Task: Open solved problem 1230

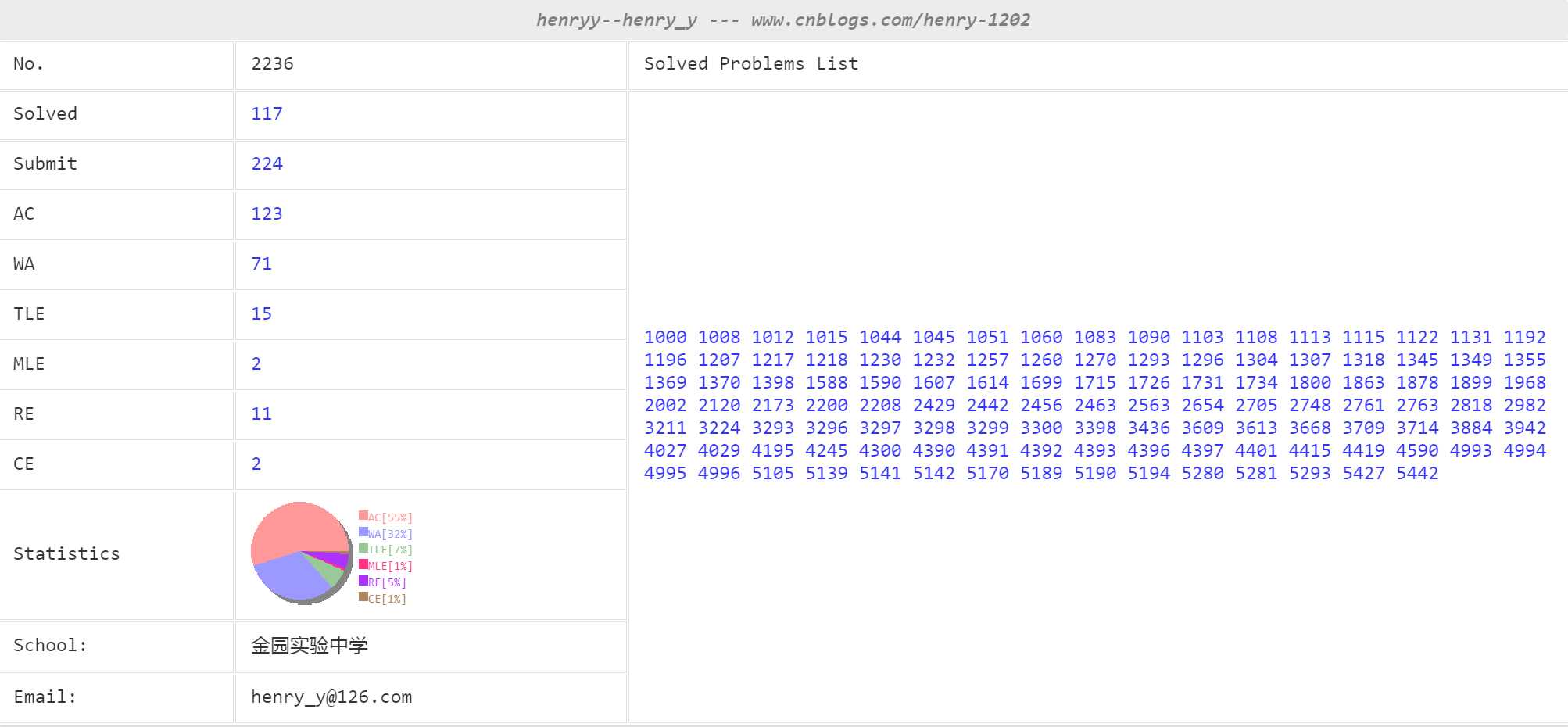Action: tap(880, 360)
